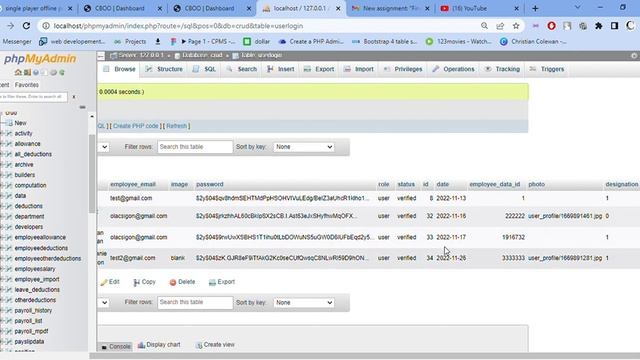640x360 pixels.
Task: Sort by the date column header
Action: pos(442,184)
